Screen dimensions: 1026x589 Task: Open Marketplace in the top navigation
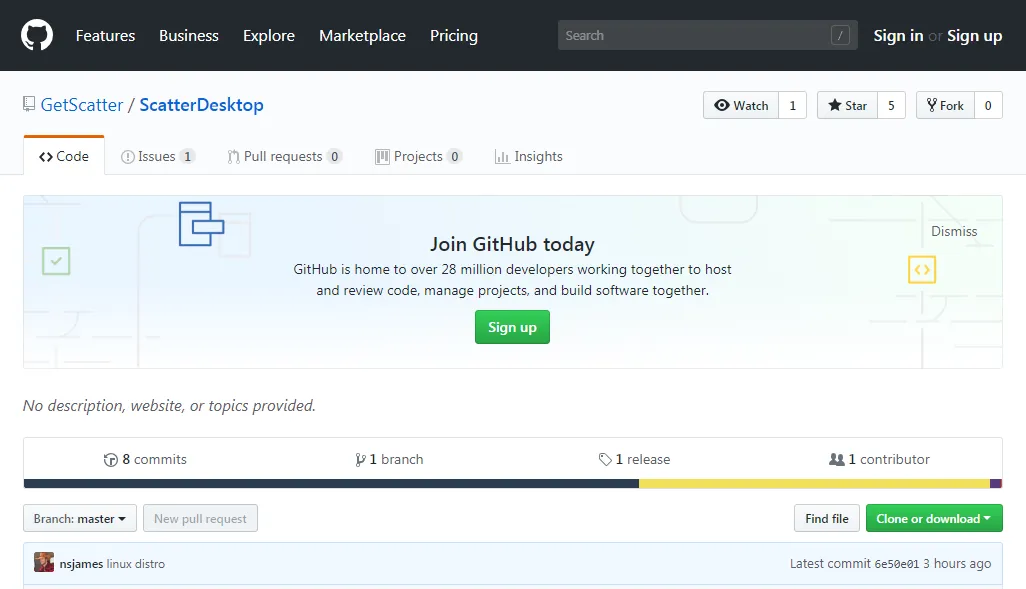click(363, 35)
